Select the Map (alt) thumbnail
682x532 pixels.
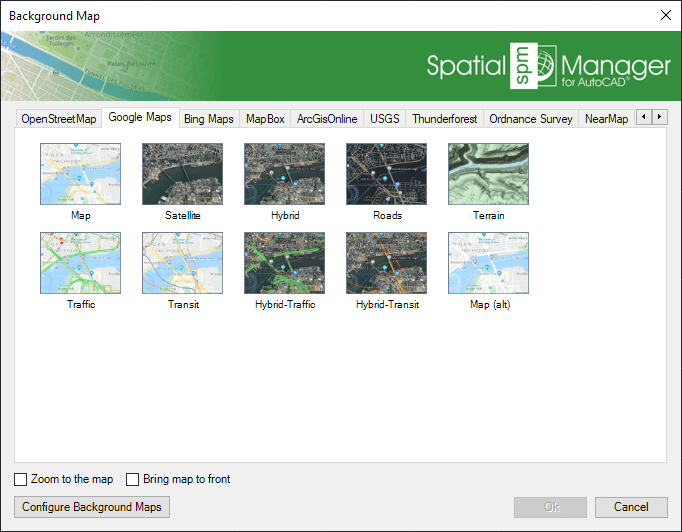click(x=488, y=263)
